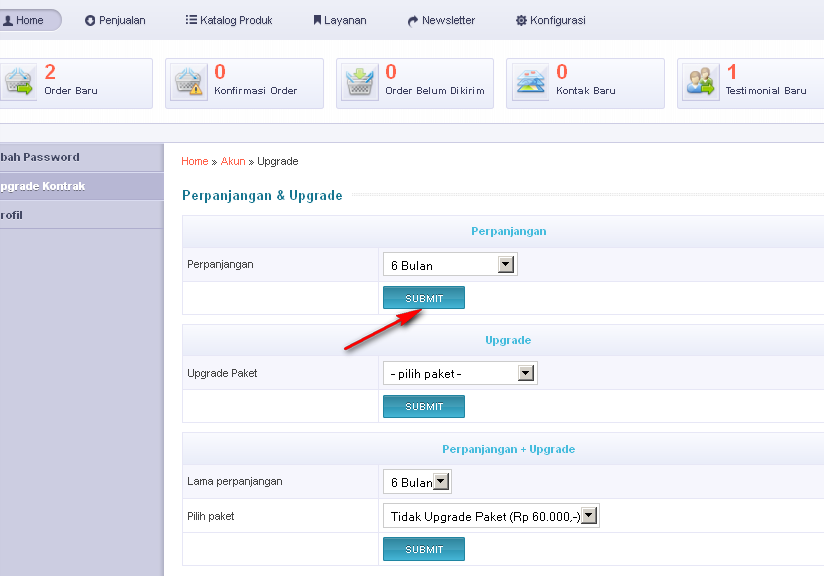Viewport: 824px width, 576px height.
Task: Expand the Upgrade Paket dropdown
Action: pyautogui.click(x=459, y=374)
